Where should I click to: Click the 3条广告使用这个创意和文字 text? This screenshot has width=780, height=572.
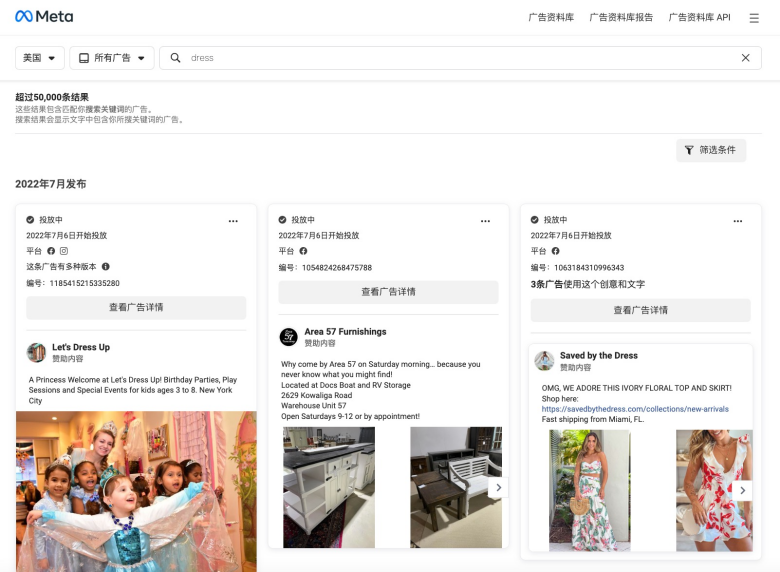(x=587, y=285)
